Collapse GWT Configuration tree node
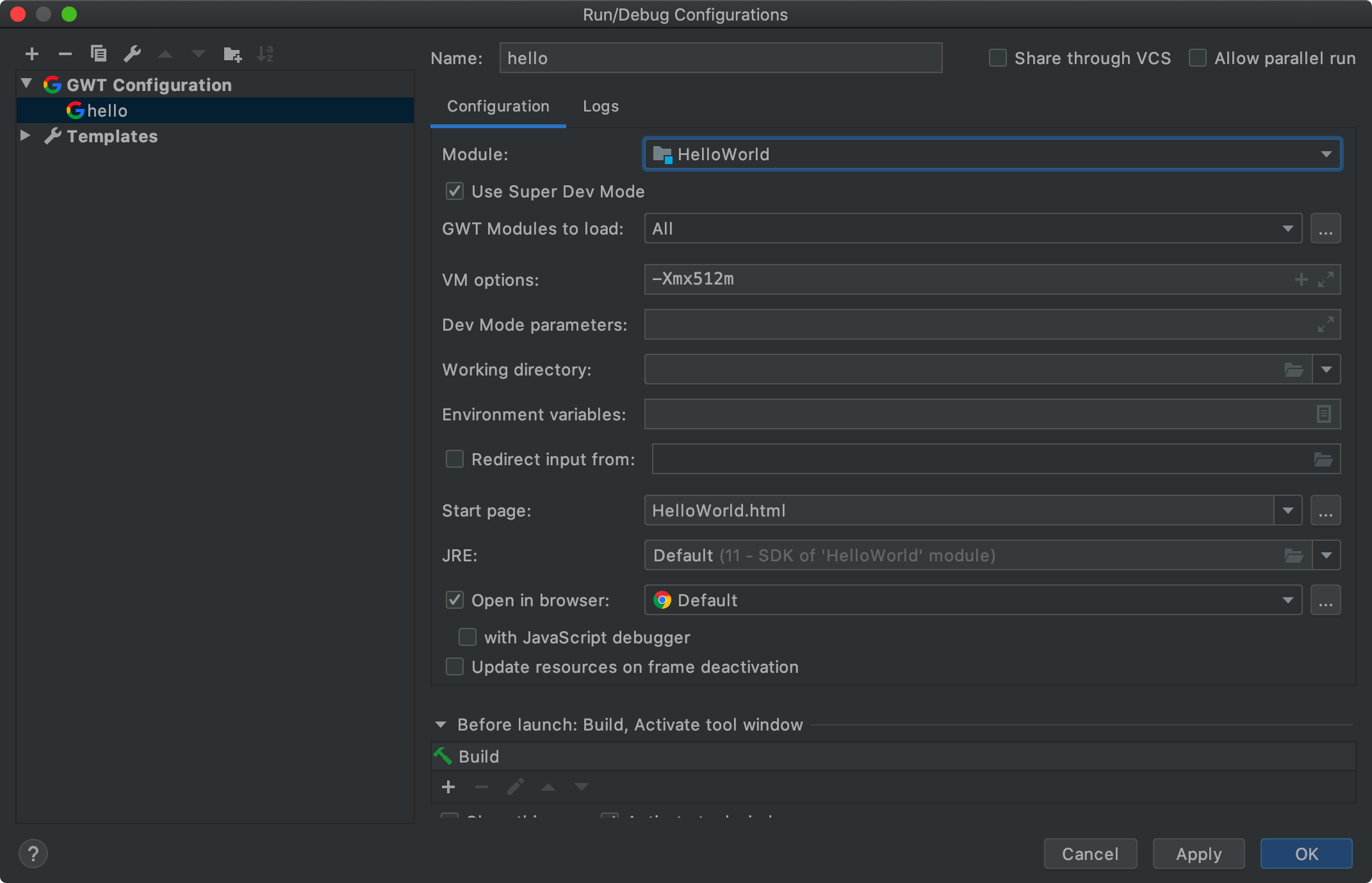Image resolution: width=1372 pixels, height=883 pixels. pyautogui.click(x=26, y=83)
